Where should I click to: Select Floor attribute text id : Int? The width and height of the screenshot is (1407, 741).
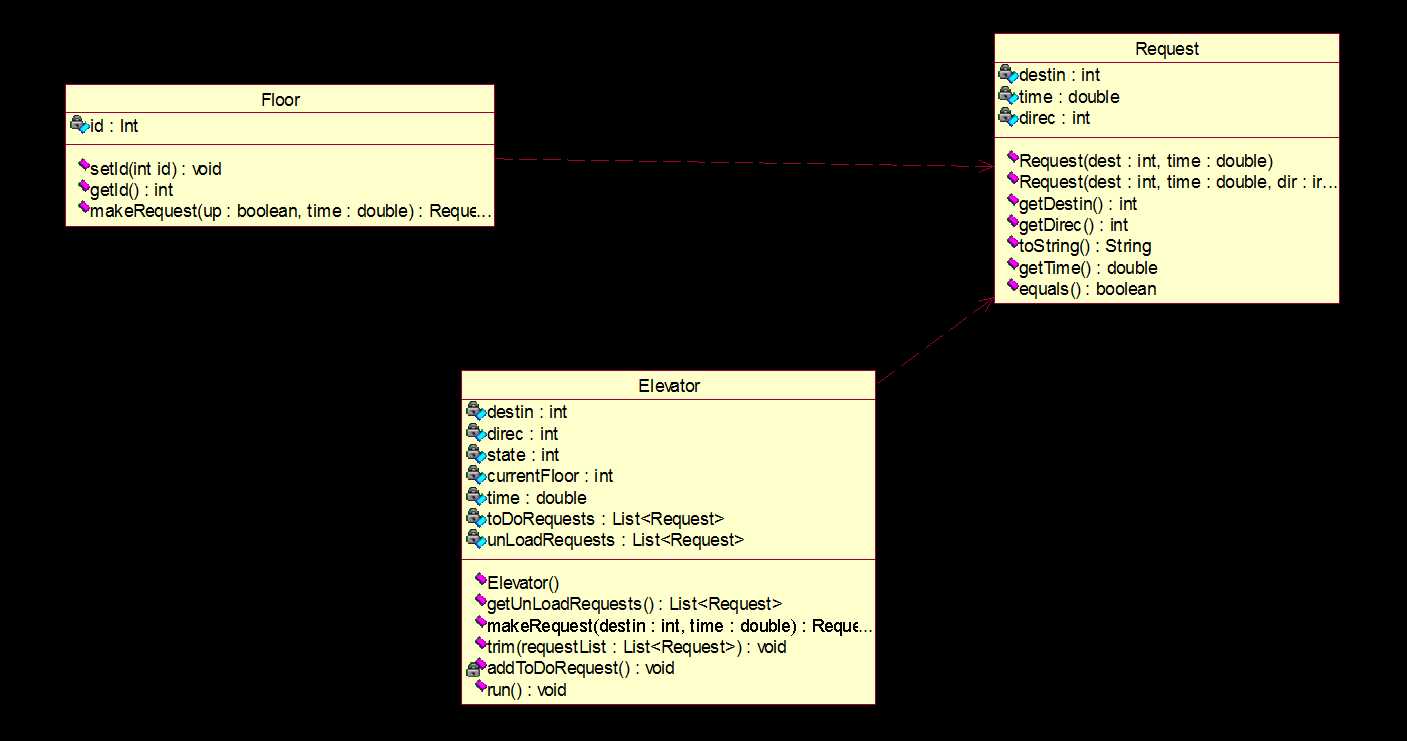[x=114, y=126]
